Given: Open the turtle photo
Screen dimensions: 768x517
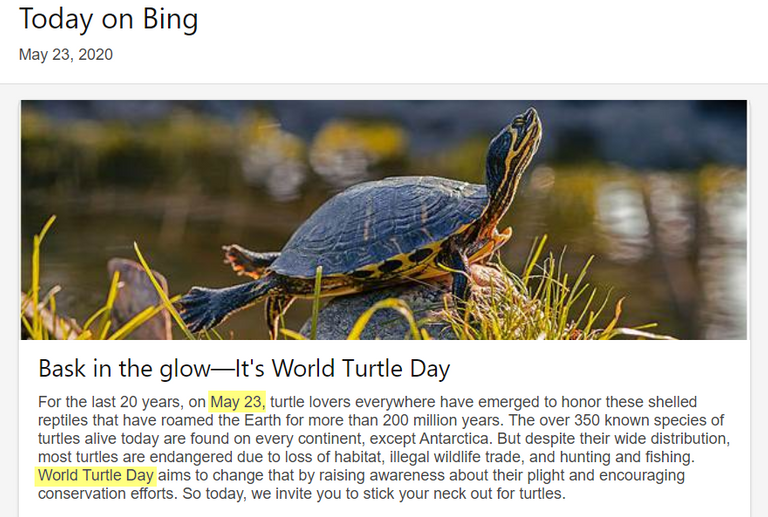Looking at the screenshot, I should (384, 219).
